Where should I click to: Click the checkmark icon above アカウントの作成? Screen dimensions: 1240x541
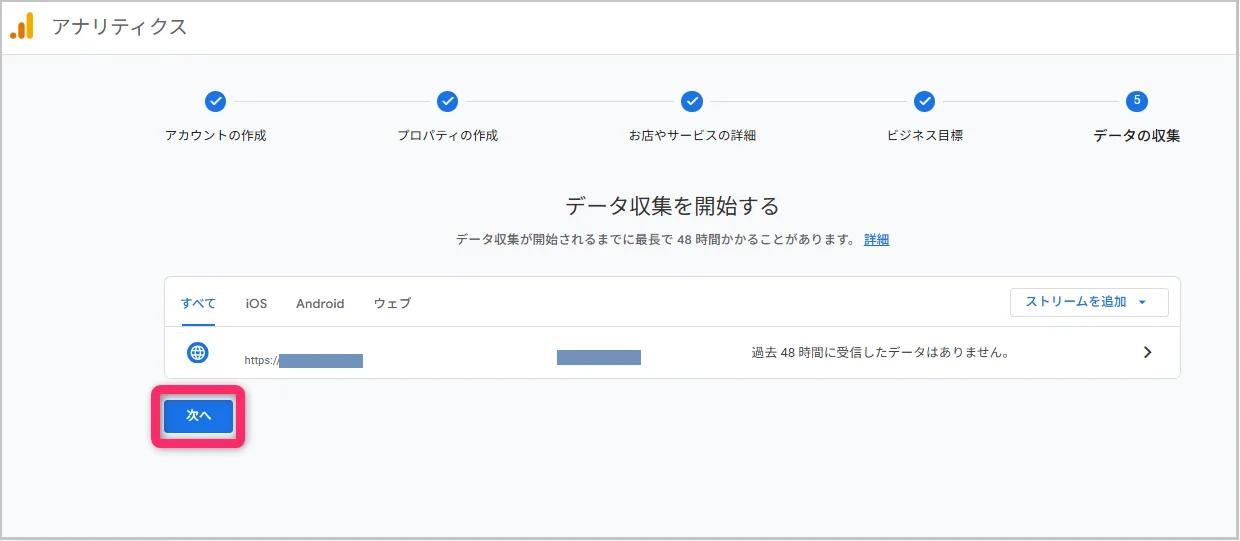pos(215,101)
